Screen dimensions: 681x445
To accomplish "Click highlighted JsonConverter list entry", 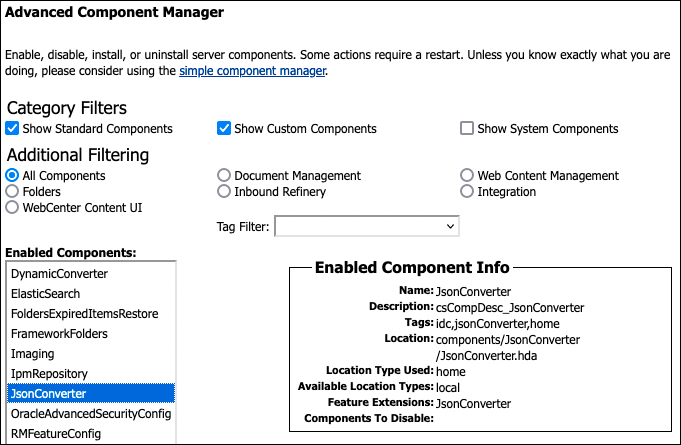I will (91, 394).
